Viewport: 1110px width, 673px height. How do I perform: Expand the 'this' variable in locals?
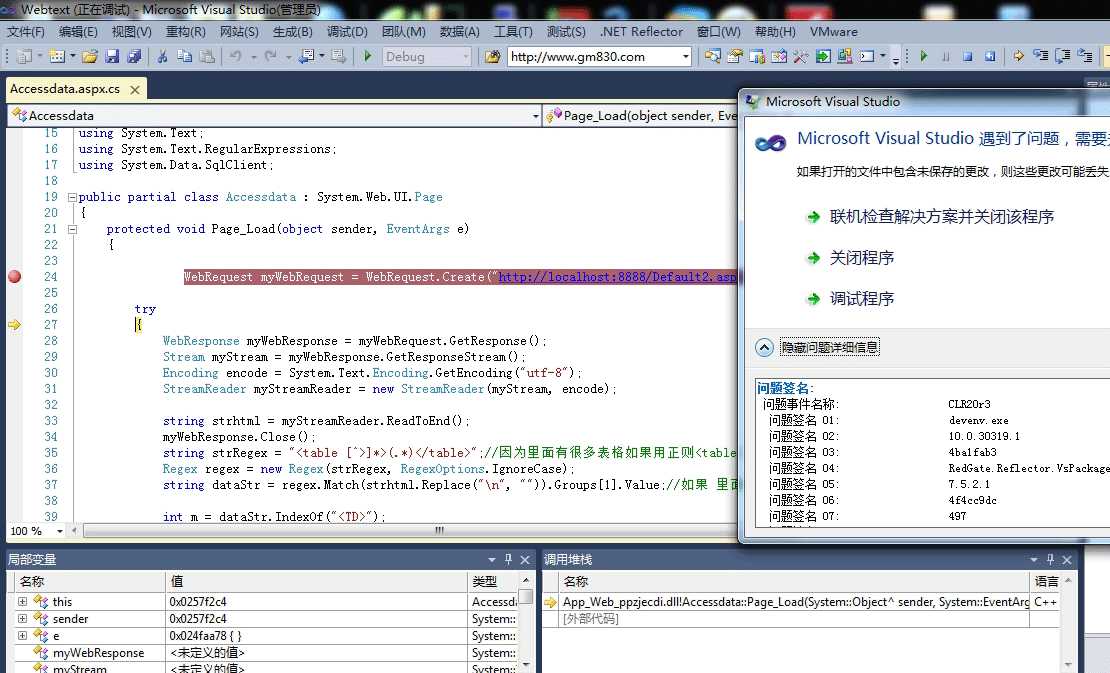23,602
